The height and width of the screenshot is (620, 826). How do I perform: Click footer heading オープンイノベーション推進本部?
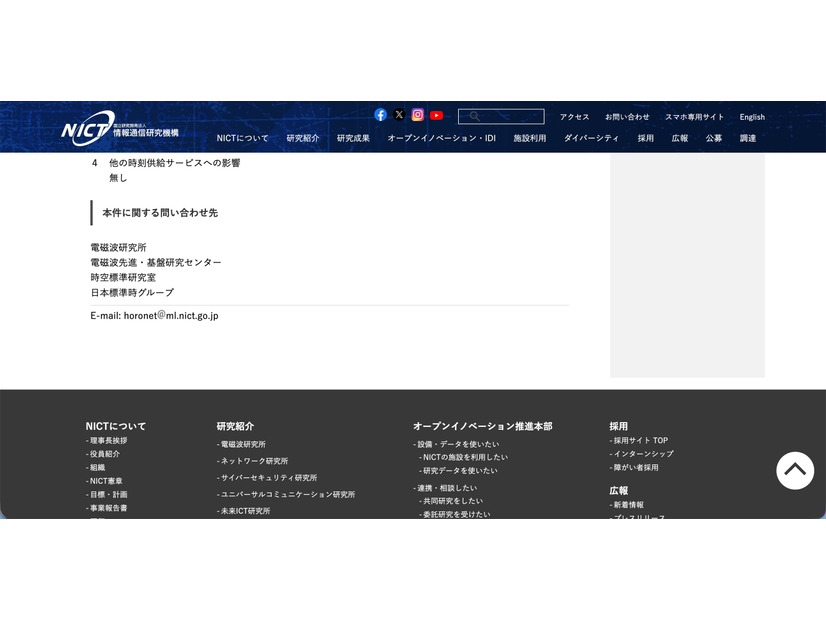[483, 426]
